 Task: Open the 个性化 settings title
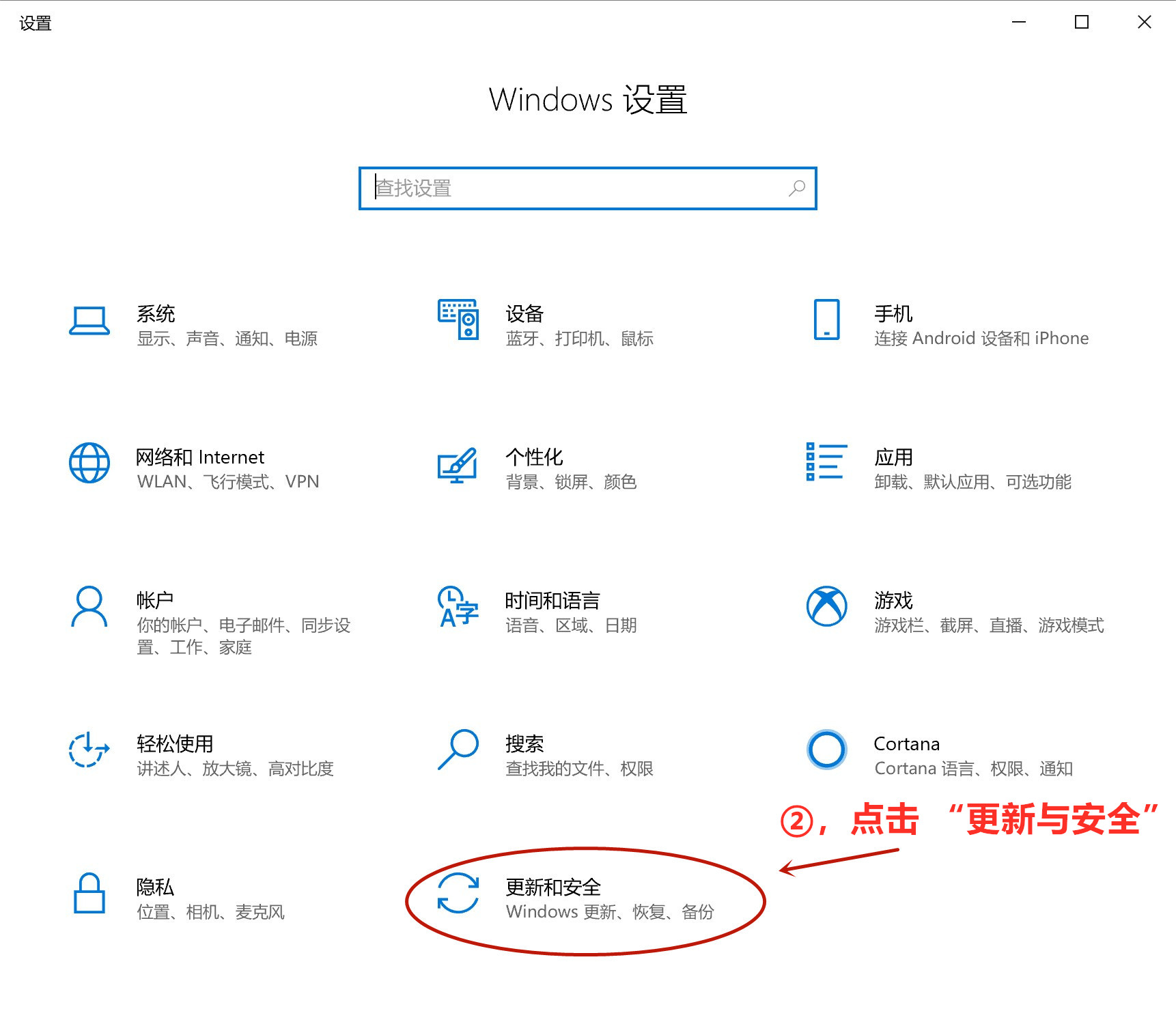[534, 457]
